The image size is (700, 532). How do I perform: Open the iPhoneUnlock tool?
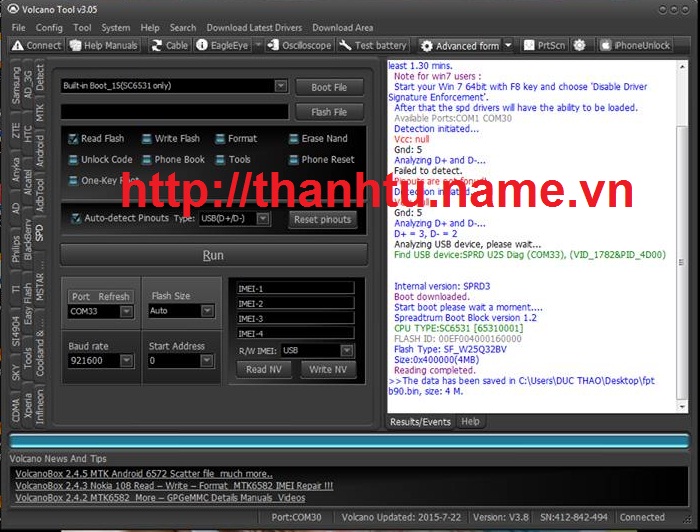pyautogui.click(x=635, y=45)
